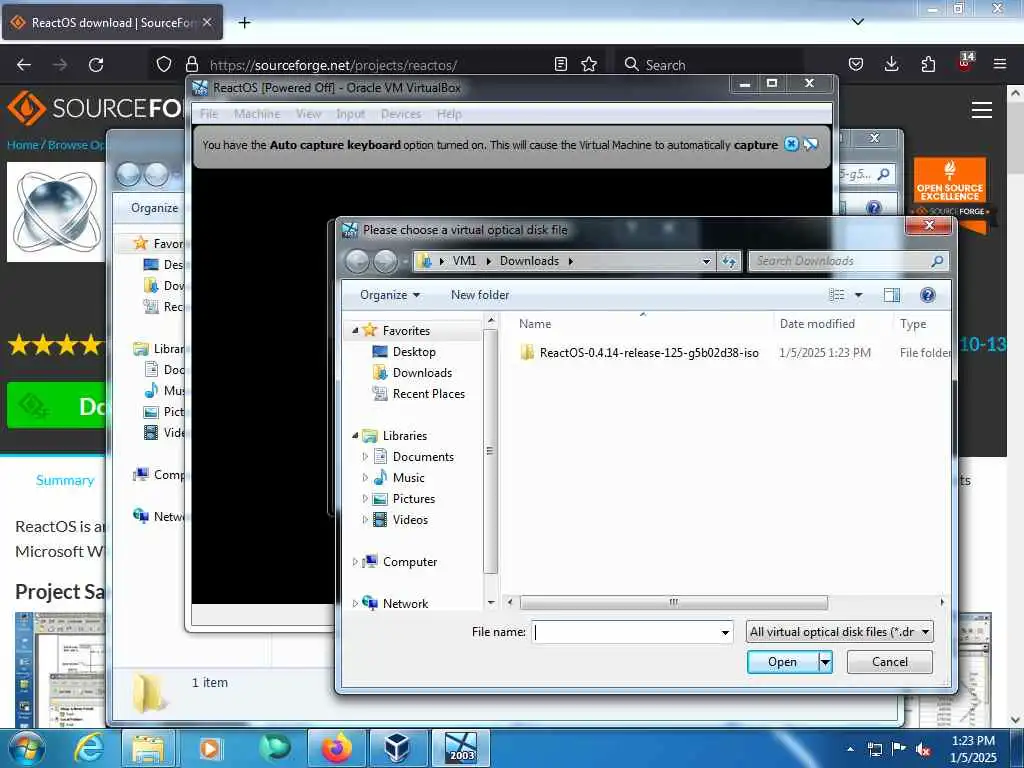Go back in the file dialog

tap(357, 261)
